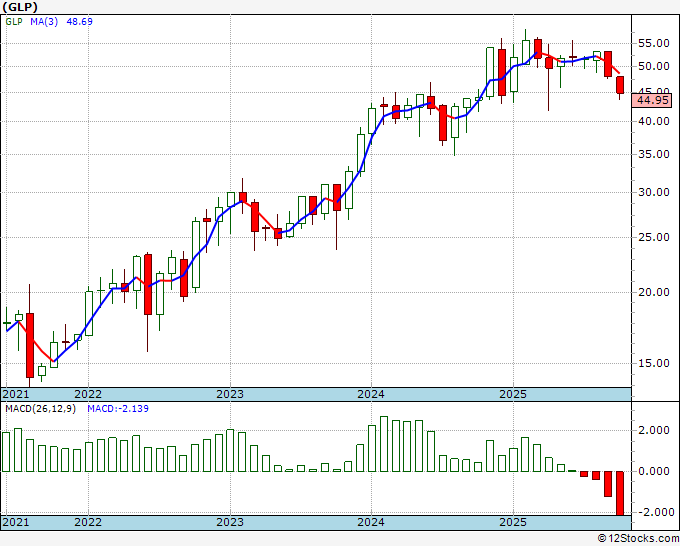The height and width of the screenshot is (546, 680).
Task: Click the 2.000 MACD axis label
Action: coord(654,430)
